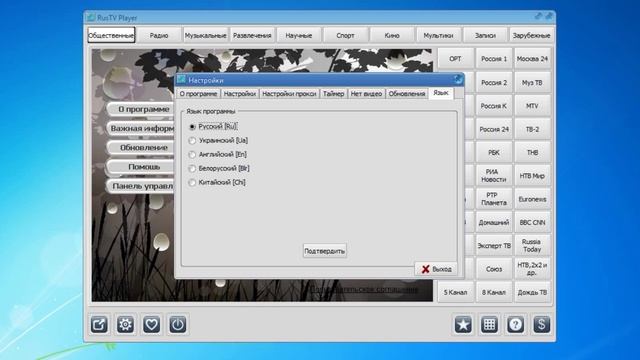Play the Россия 1 channel
Screen dimensions: 640x360
click(x=494, y=59)
